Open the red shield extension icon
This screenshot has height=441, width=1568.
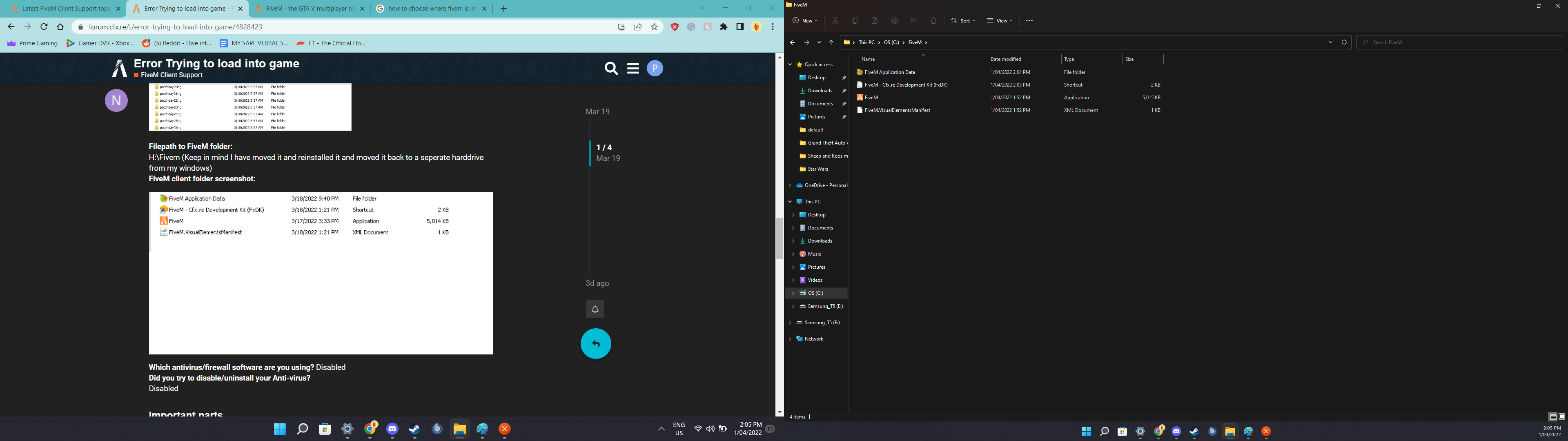click(x=675, y=27)
